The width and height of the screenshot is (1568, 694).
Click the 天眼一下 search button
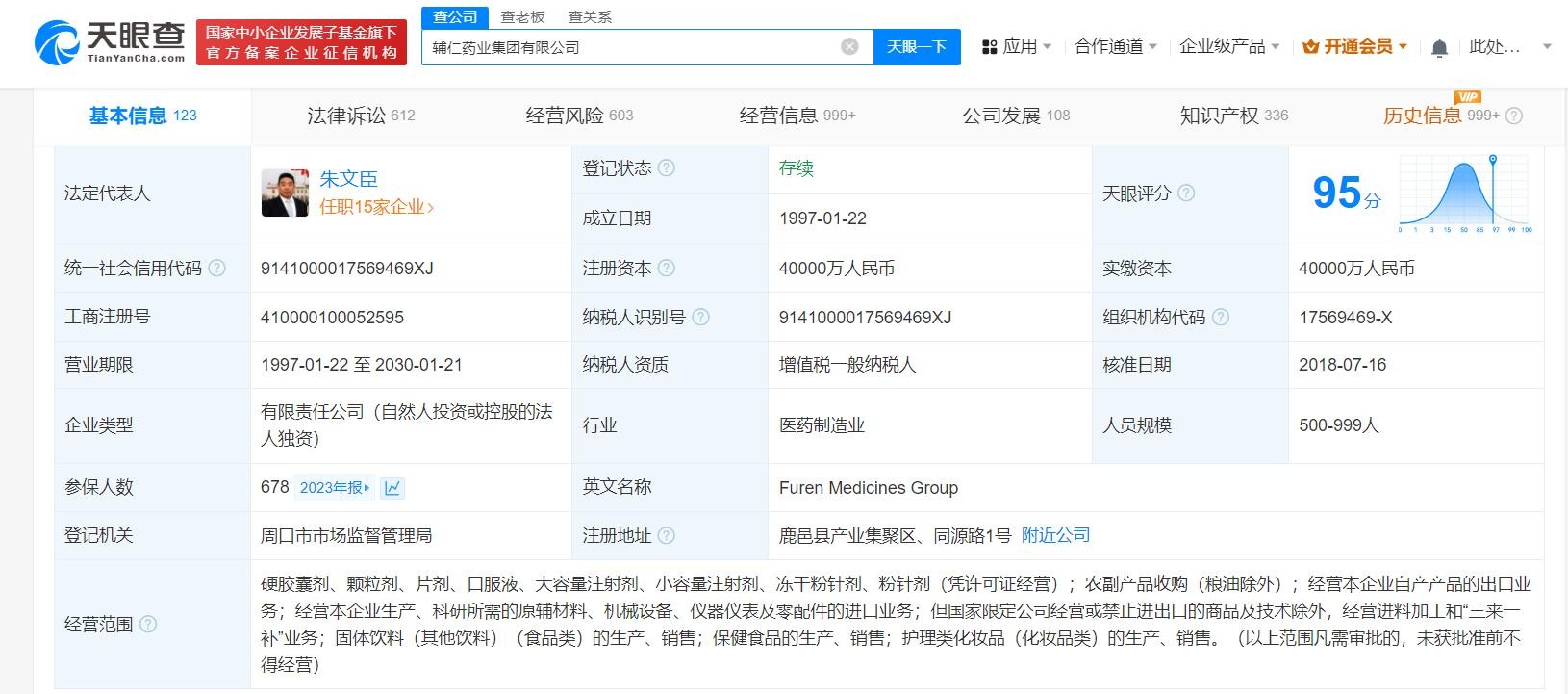(916, 46)
